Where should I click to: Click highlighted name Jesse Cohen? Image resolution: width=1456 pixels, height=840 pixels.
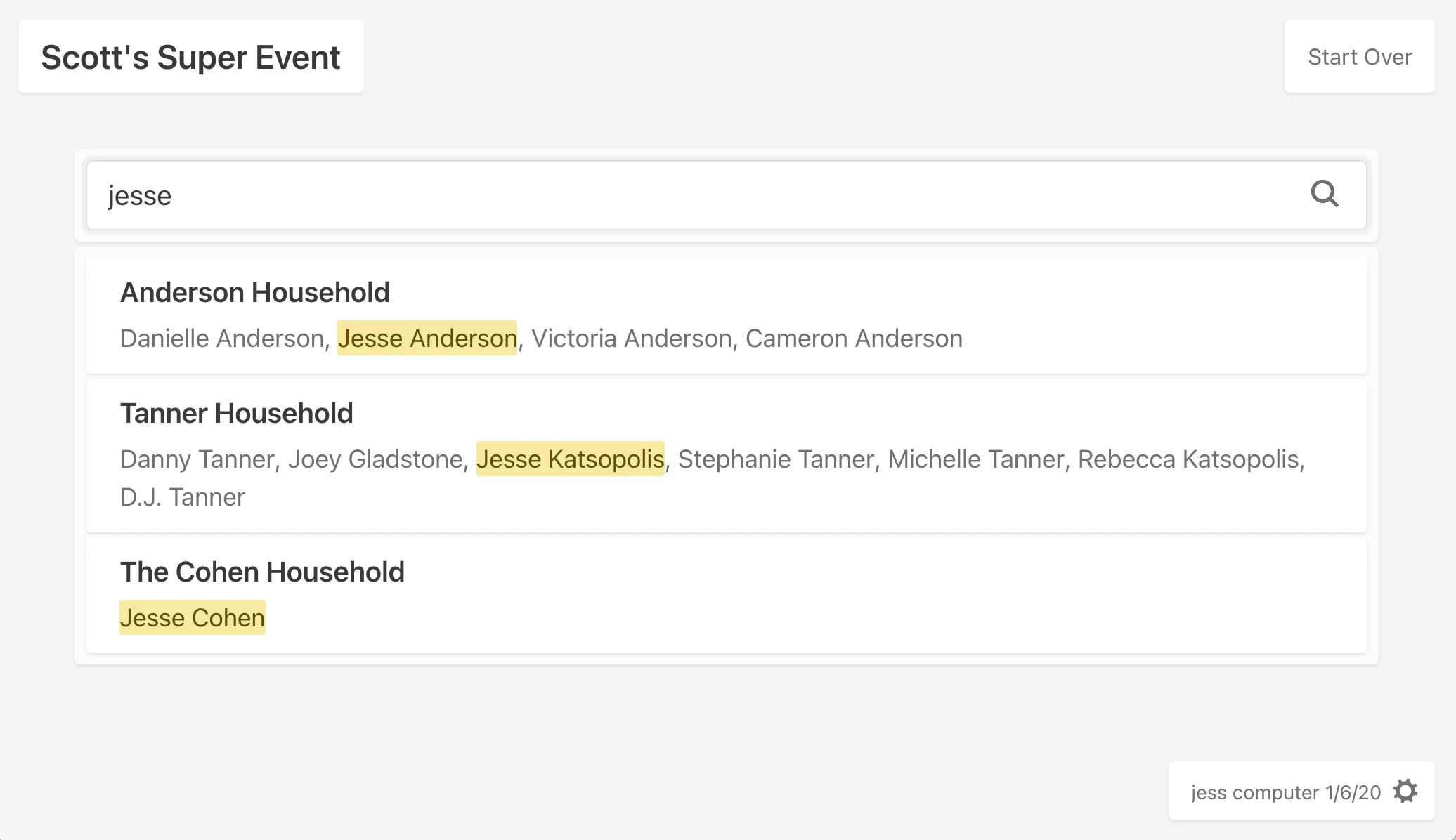click(192, 618)
